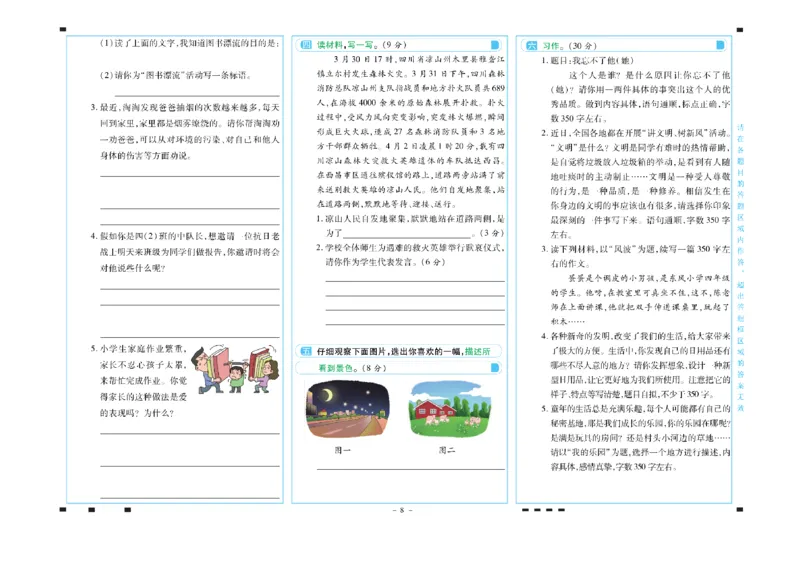This screenshot has width=800, height=566.
Task: Click the line '容具体,感情真挚,字数350字左右'
Action: 614,466
